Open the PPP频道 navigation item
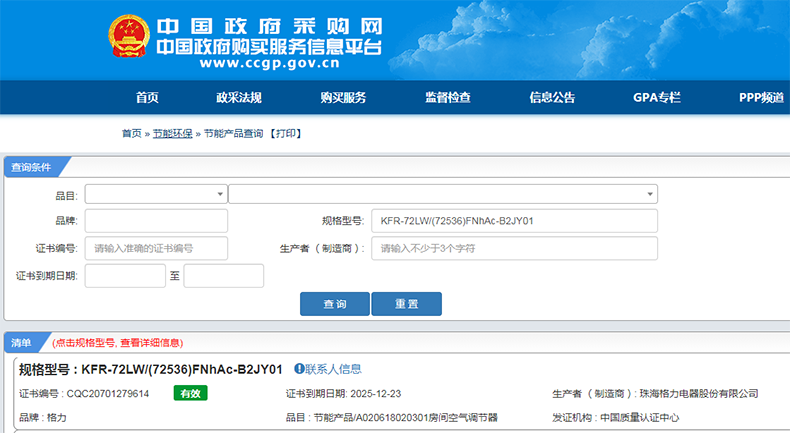790x433 pixels. click(x=760, y=97)
